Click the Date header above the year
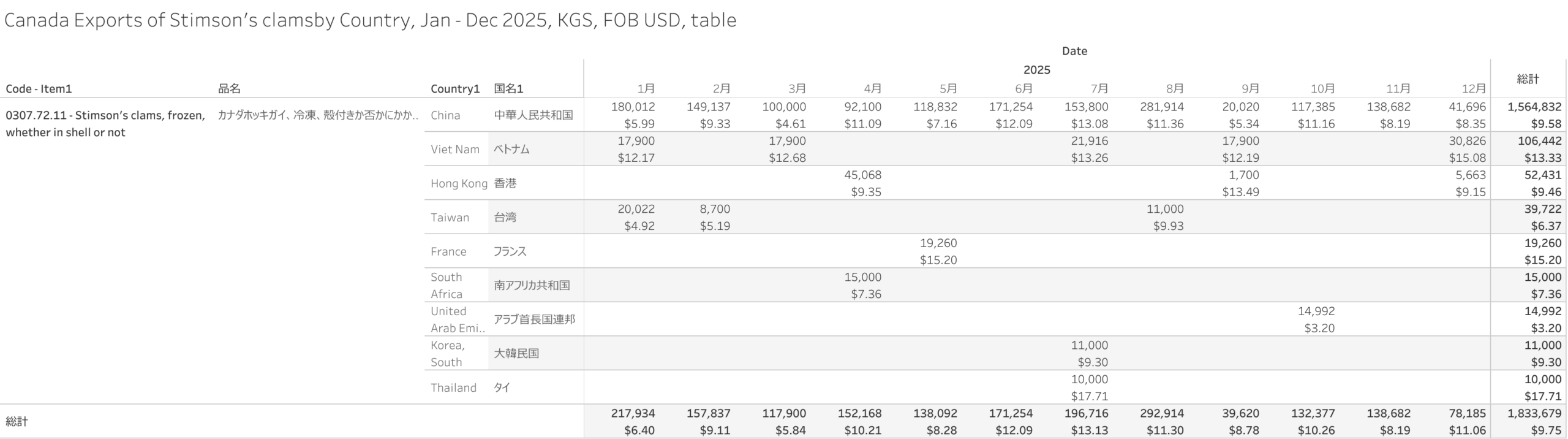The width and height of the screenshot is (1568, 439). click(x=1074, y=52)
